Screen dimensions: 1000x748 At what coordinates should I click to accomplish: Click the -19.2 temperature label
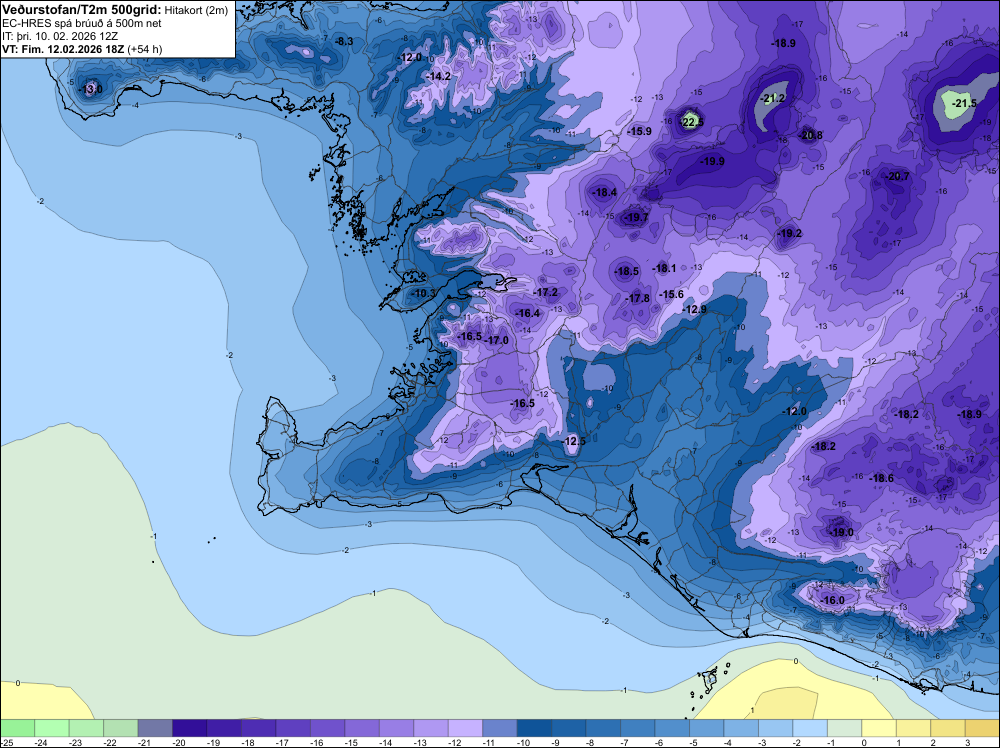(x=790, y=233)
